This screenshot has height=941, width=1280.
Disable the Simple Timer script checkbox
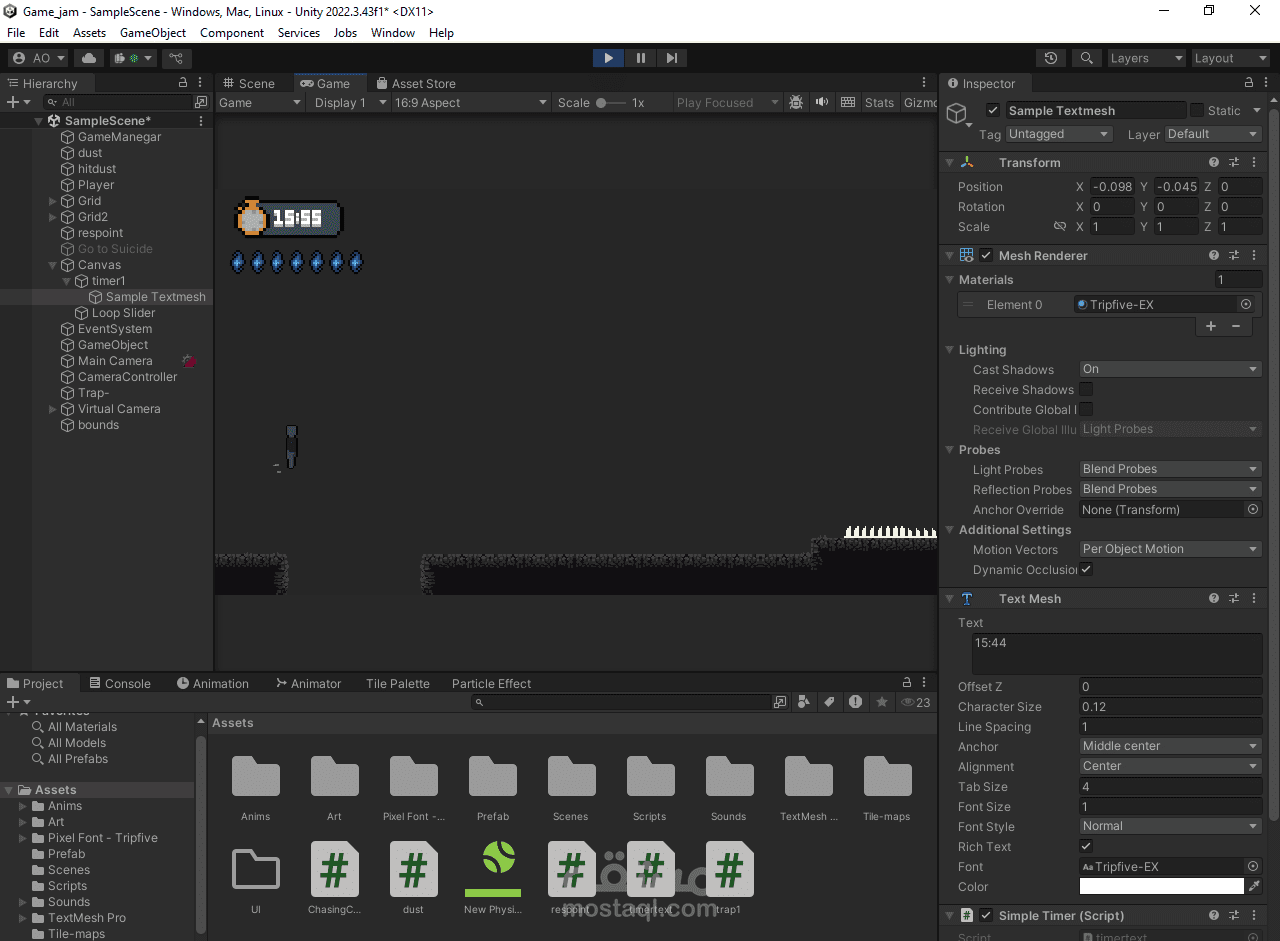coord(986,915)
